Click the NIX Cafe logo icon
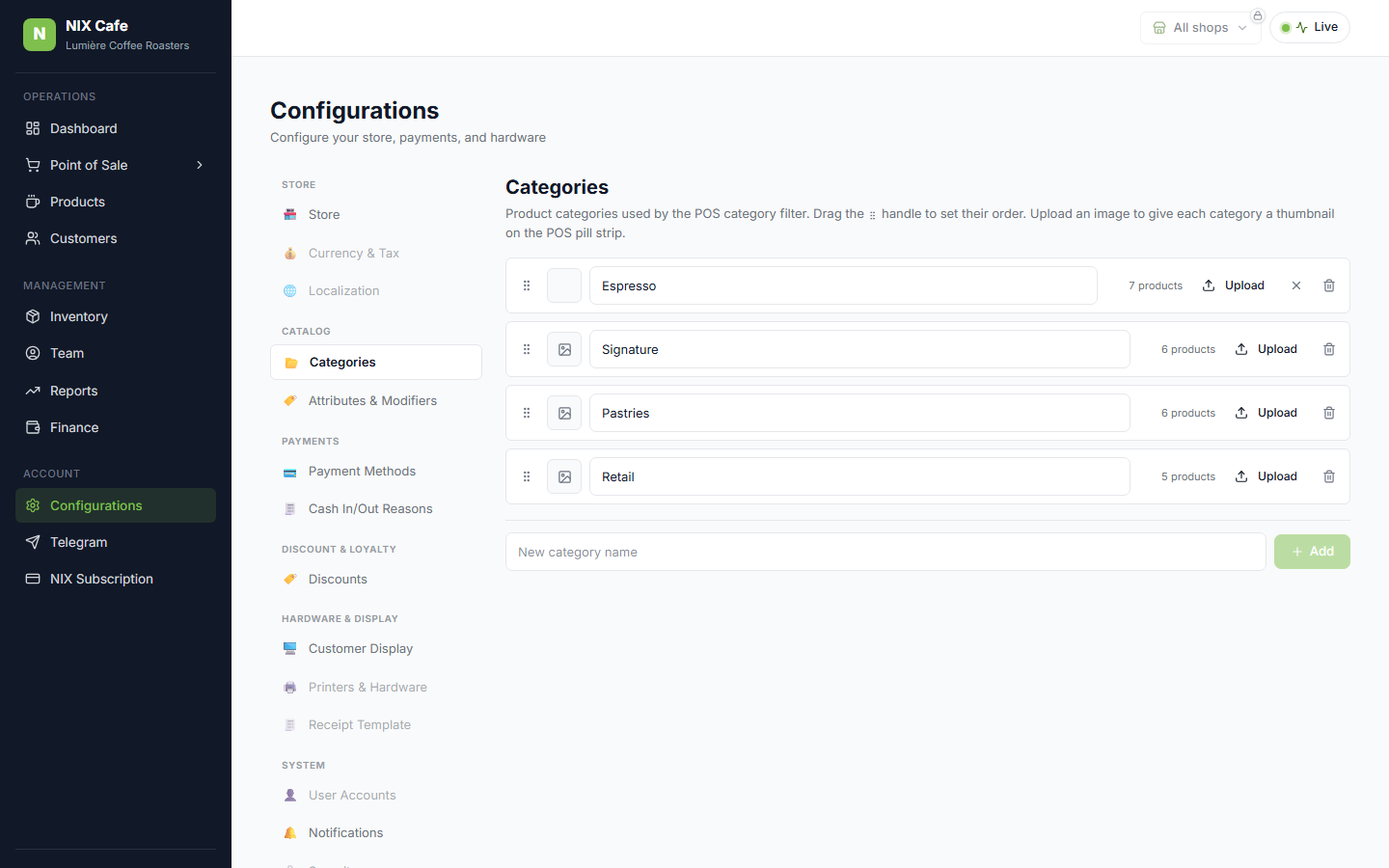This screenshot has height=868, width=1389. click(40, 35)
